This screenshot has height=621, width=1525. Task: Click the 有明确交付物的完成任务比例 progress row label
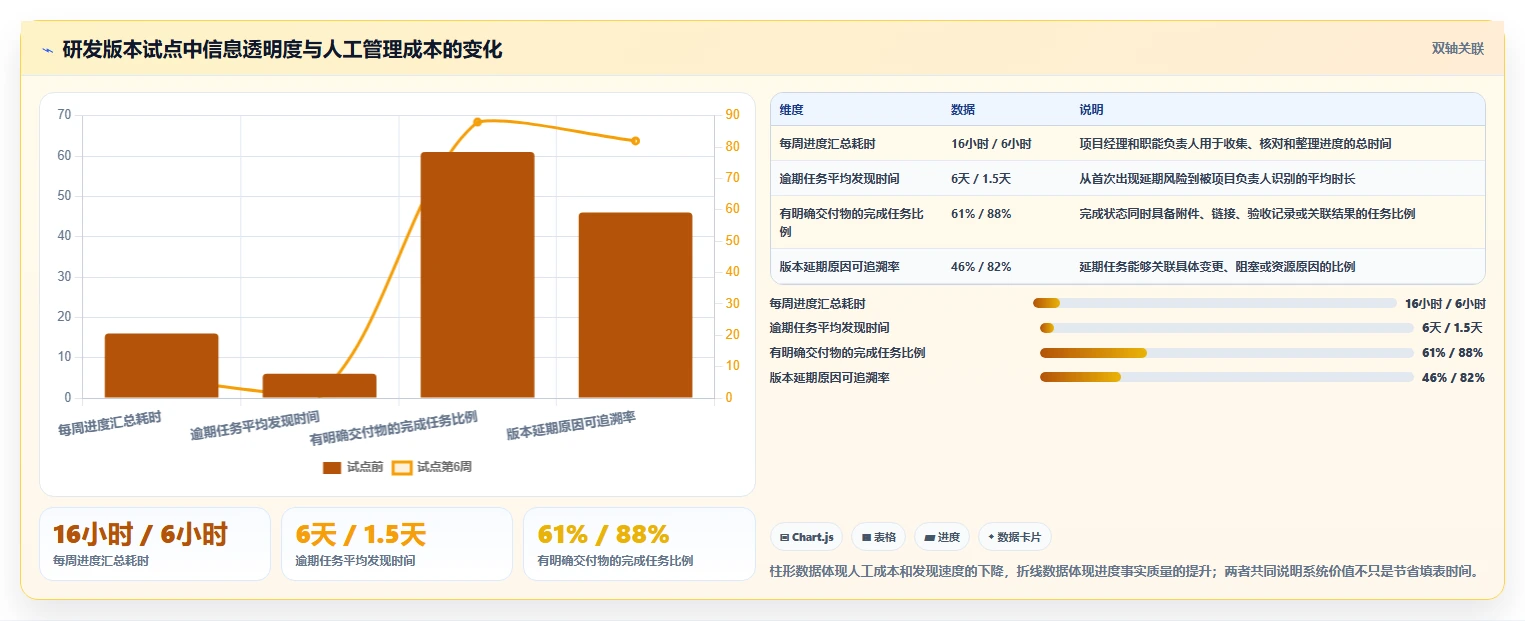coord(847,353)
